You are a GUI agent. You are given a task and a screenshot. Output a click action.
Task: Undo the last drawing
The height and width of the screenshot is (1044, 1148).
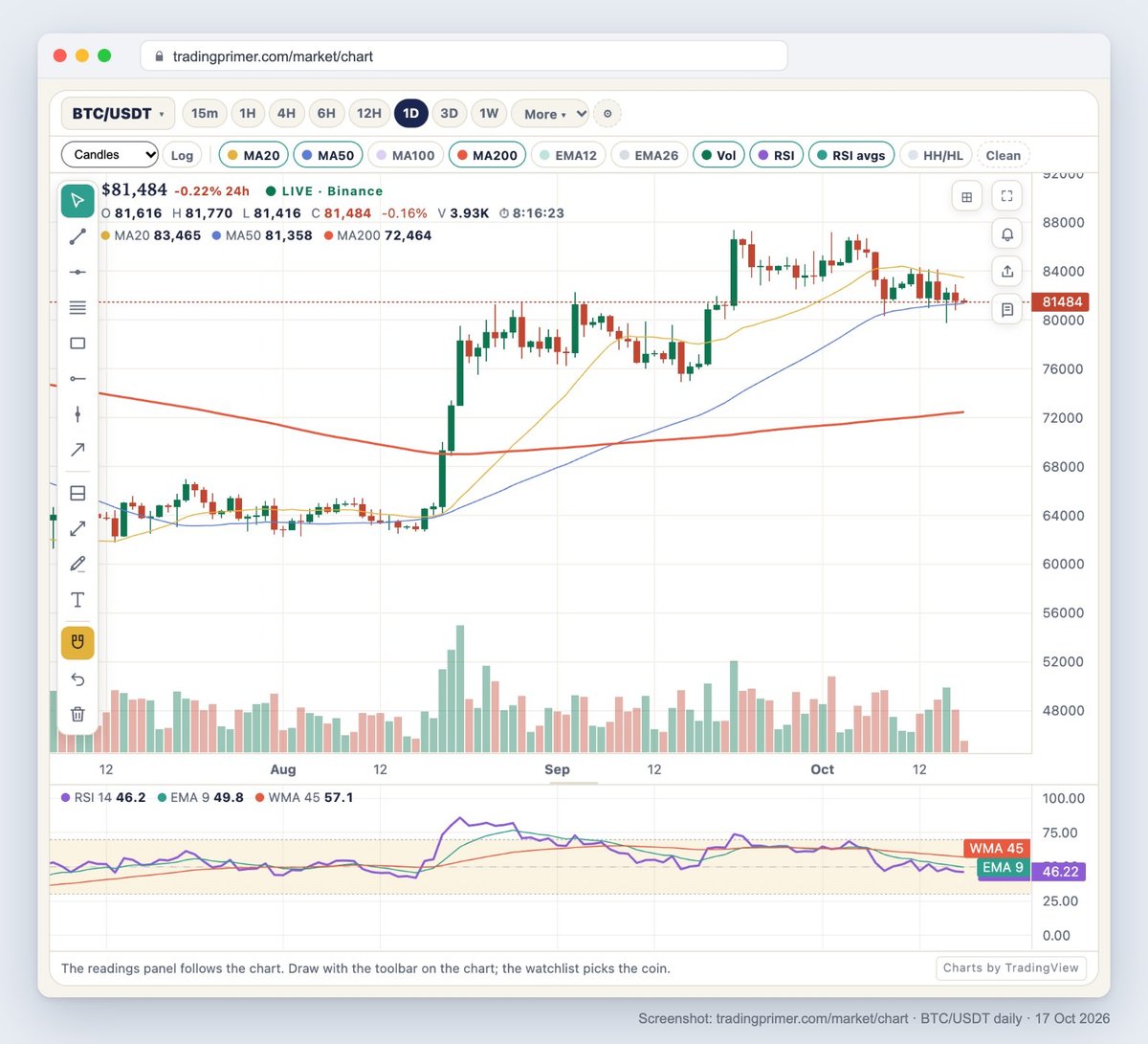point(77,678)
